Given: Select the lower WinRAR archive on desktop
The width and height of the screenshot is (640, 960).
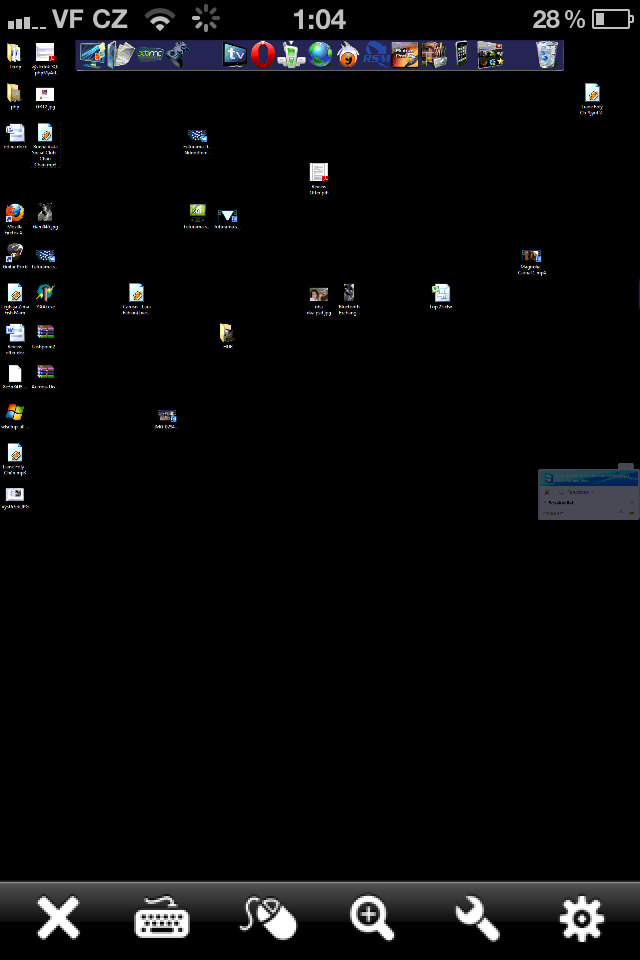Looking at the screenshot, I should 45,373.
